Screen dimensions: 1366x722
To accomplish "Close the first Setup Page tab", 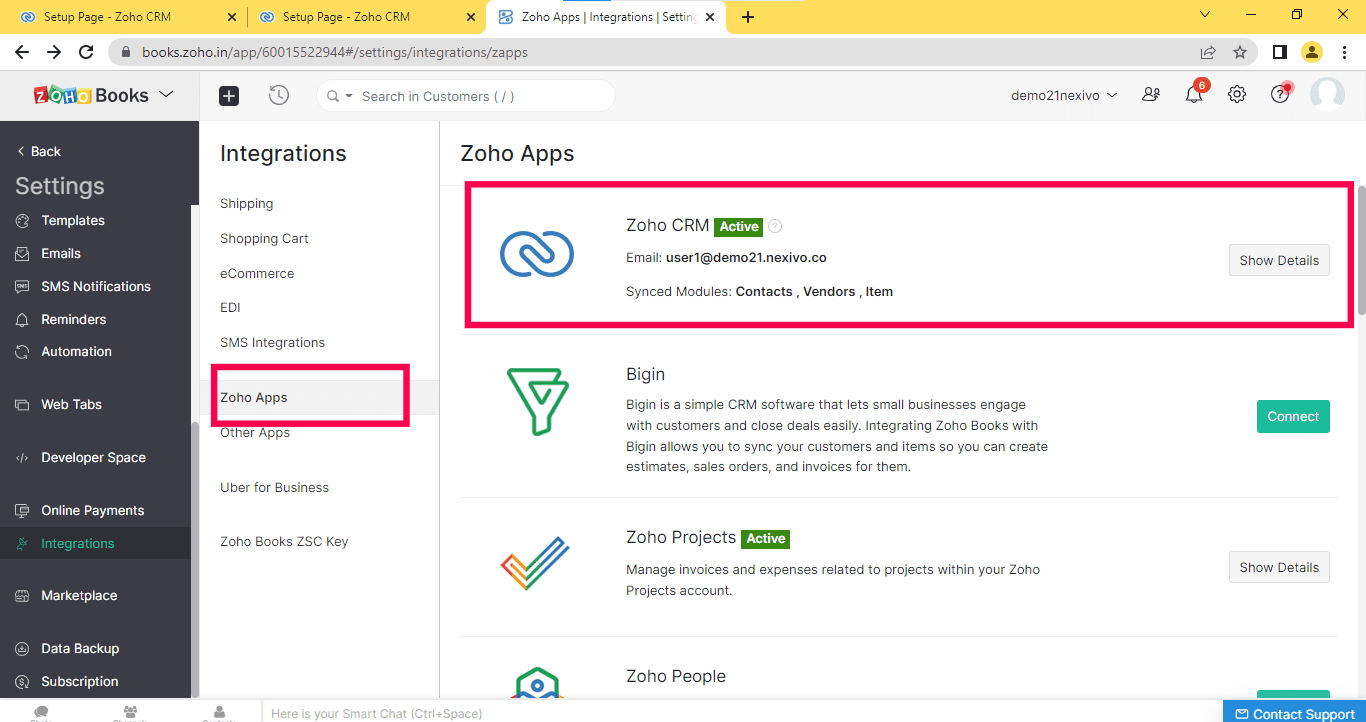I will pos(232,17).
